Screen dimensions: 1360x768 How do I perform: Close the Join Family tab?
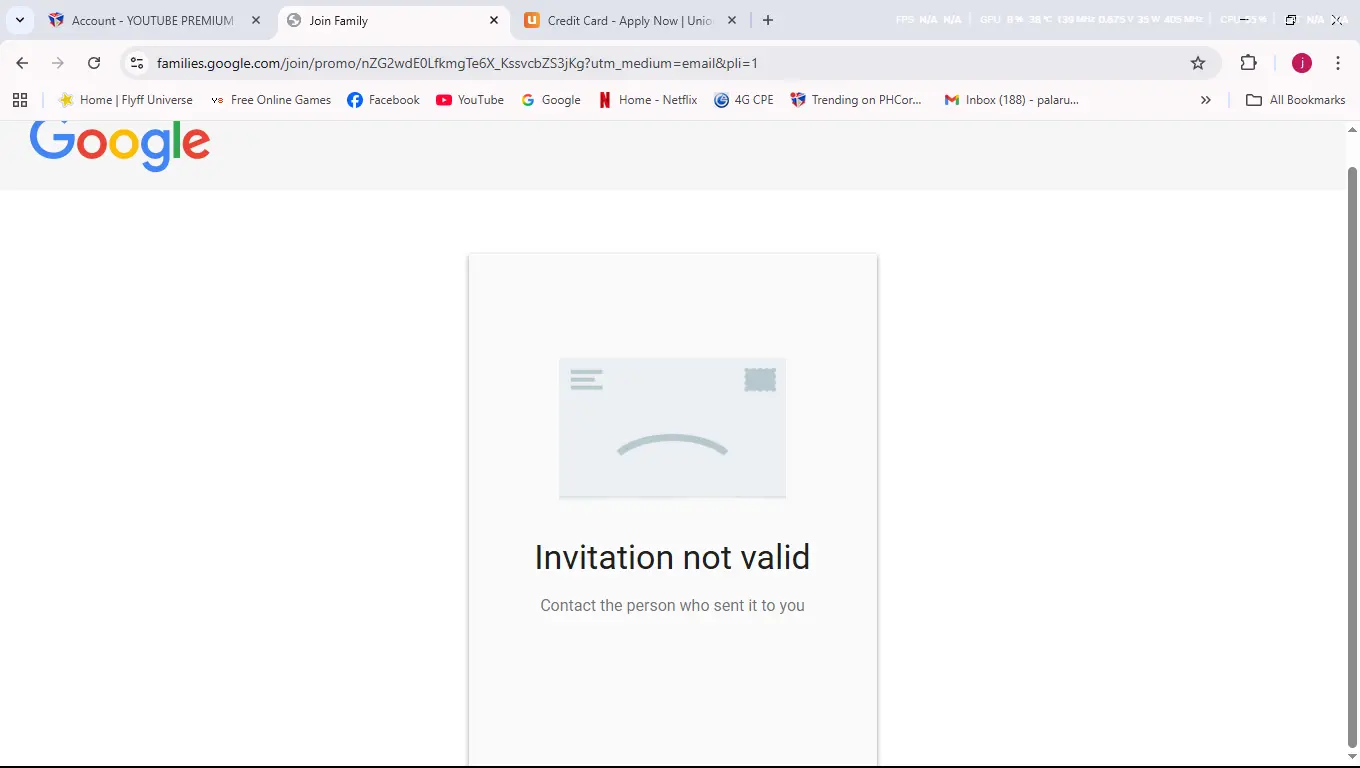pyautogui.click(x=494, y=20)
